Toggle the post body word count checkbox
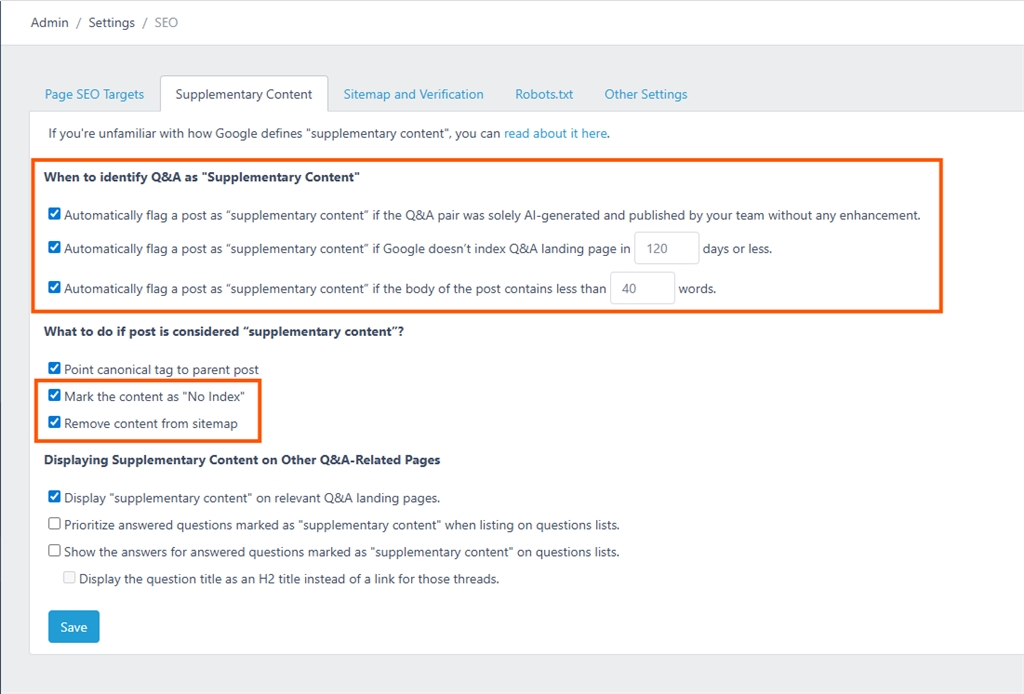 pos(55,288)
